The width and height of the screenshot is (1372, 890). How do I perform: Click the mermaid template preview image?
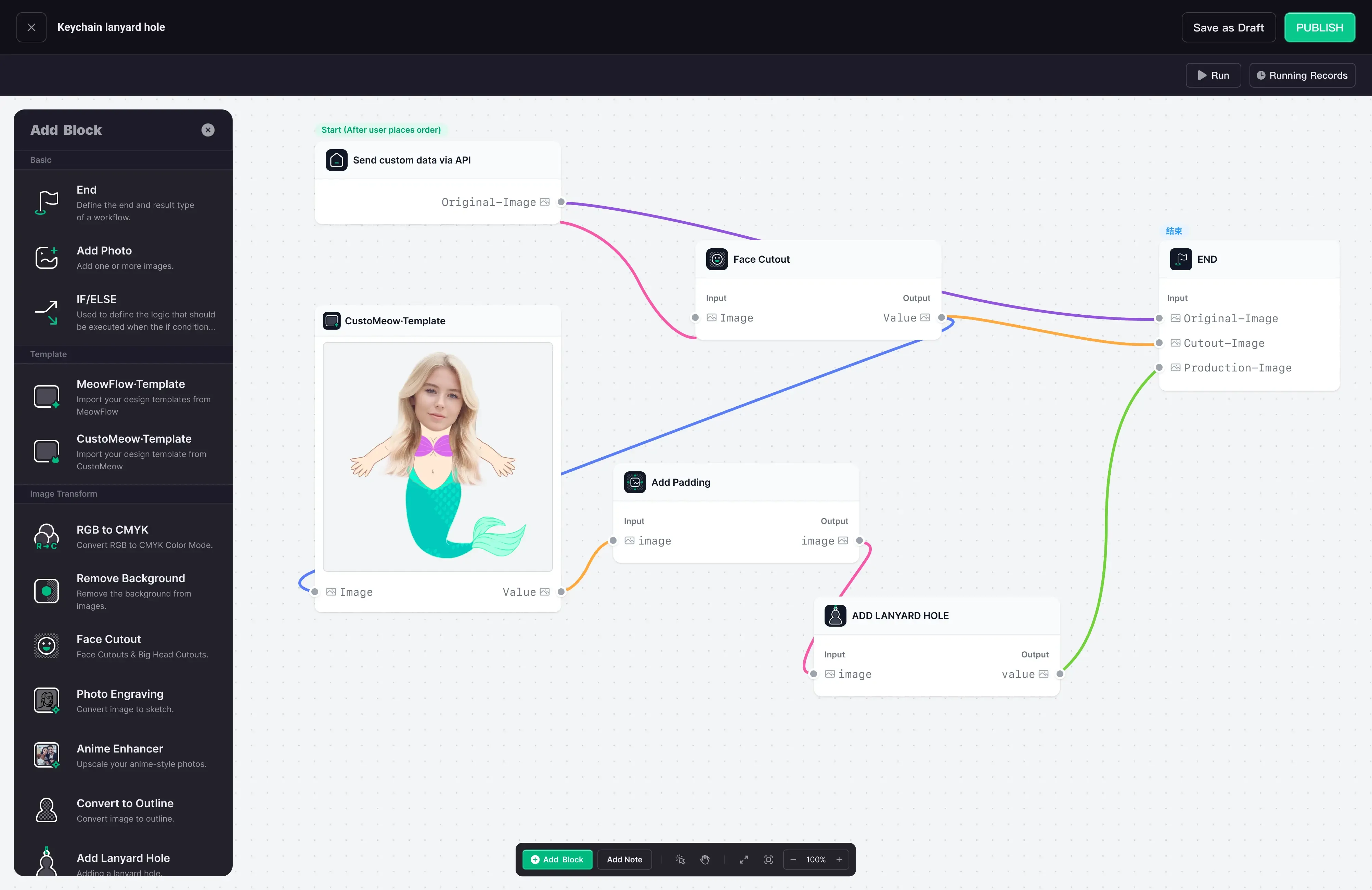(438, 457)
